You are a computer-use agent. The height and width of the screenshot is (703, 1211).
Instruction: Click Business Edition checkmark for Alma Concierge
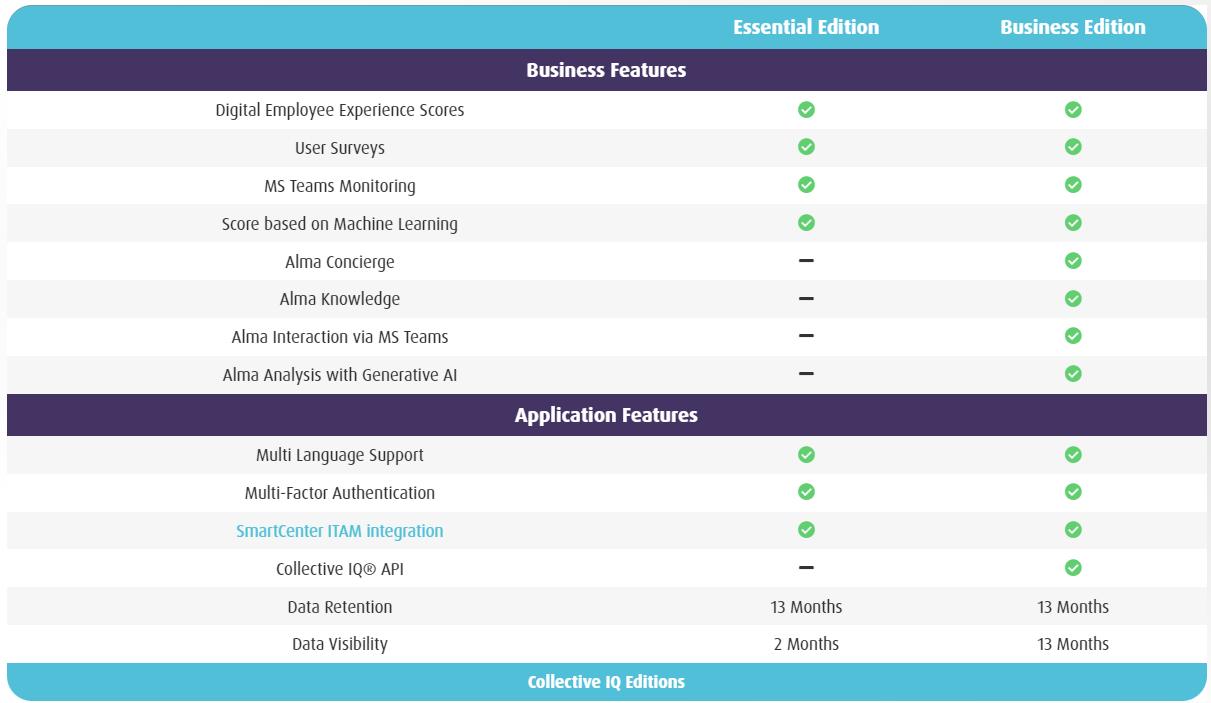[x=1073, y=261]
